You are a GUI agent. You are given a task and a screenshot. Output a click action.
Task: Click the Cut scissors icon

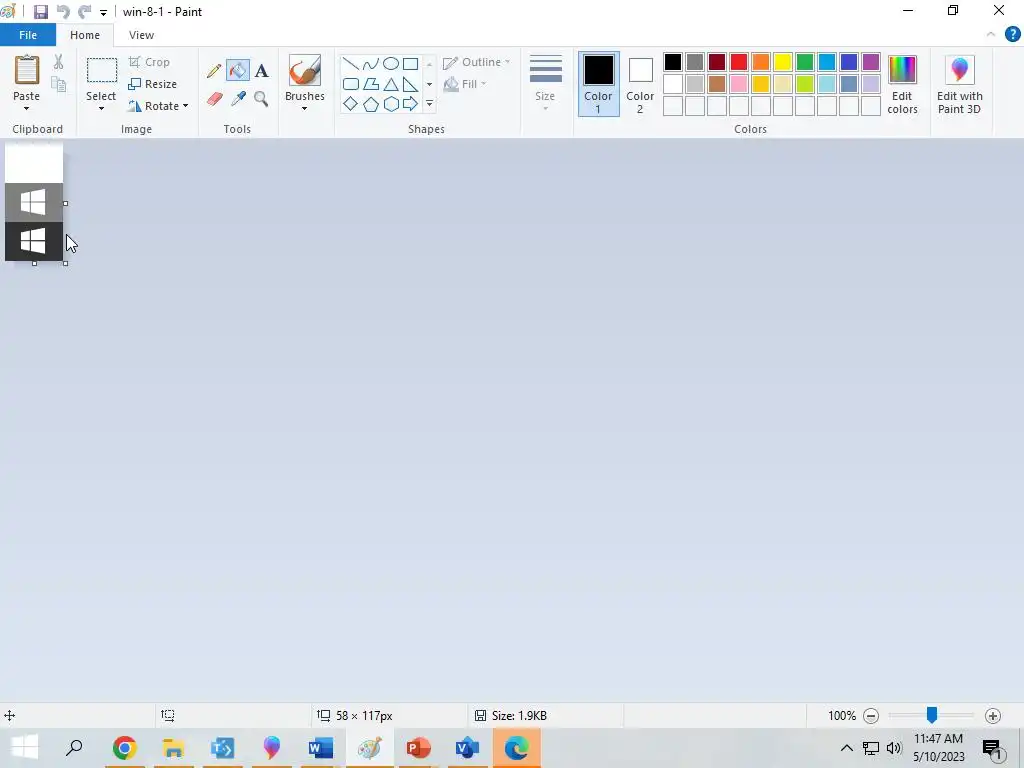59,62
